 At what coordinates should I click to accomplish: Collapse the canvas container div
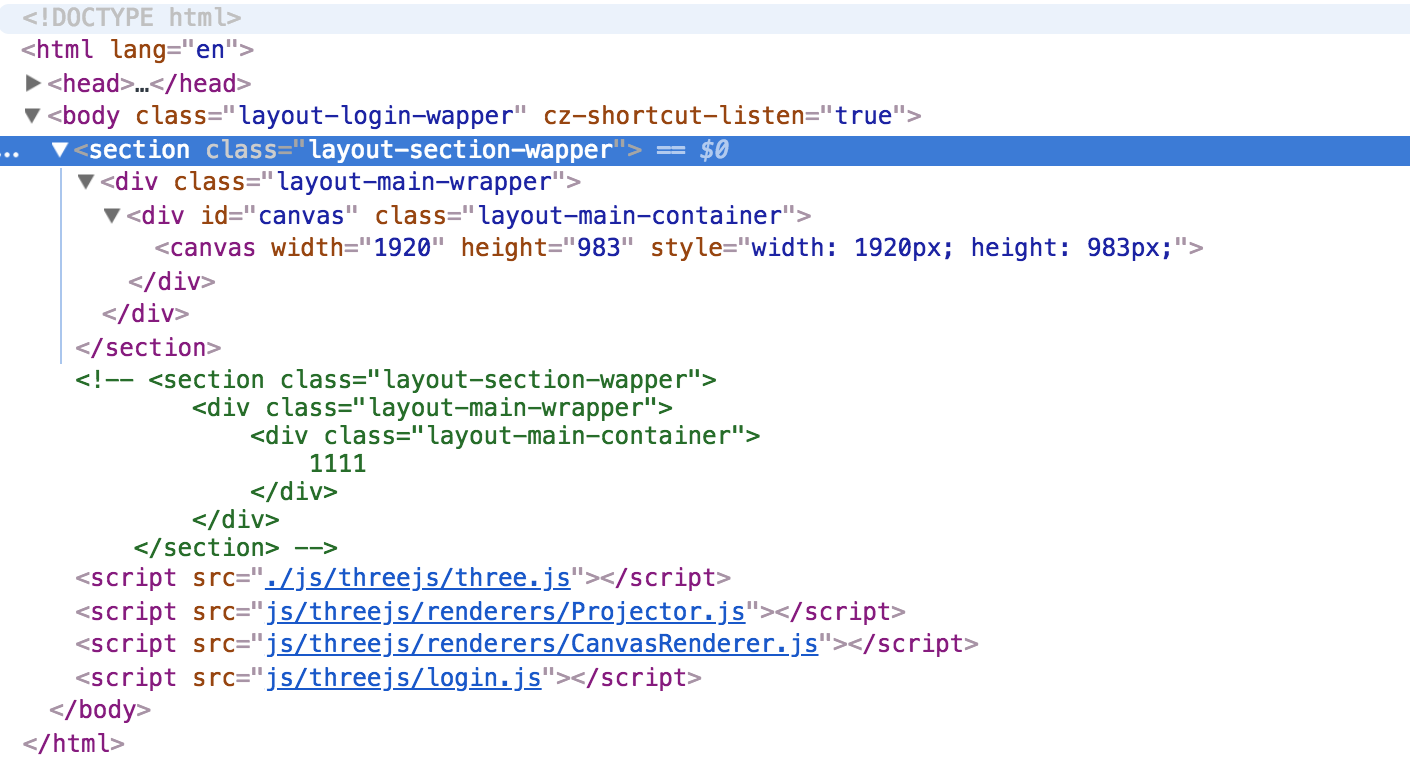[x=111, y=215]
